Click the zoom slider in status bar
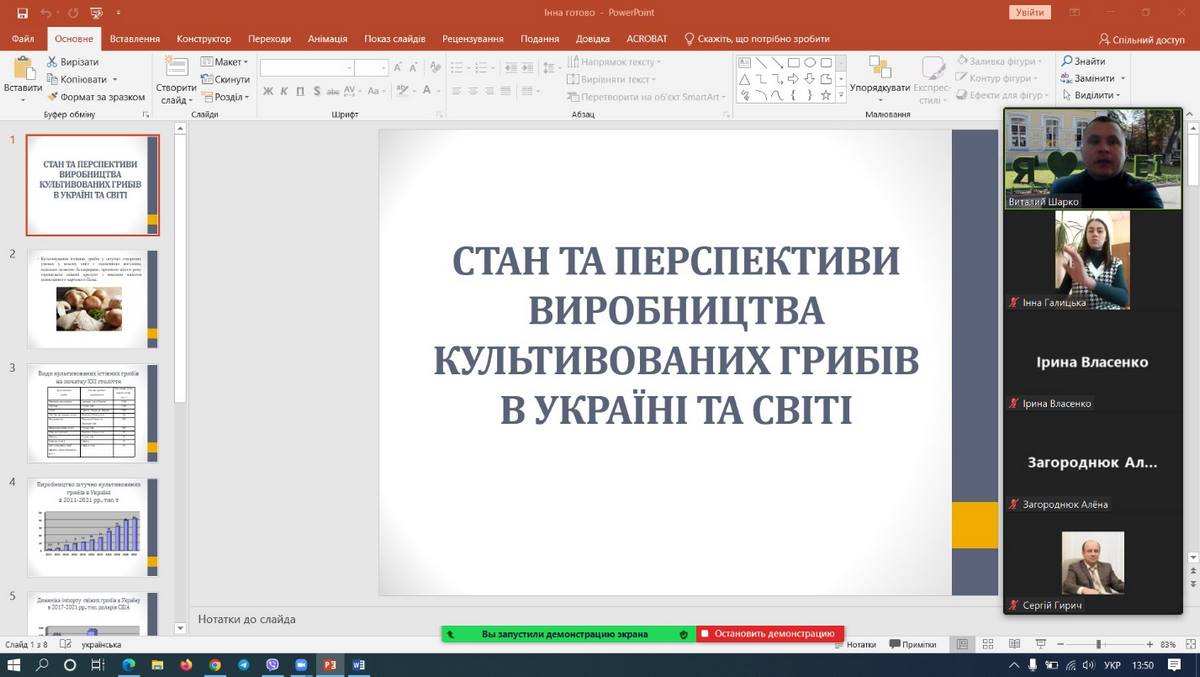1200x677 pixels. pos(1098,645)
